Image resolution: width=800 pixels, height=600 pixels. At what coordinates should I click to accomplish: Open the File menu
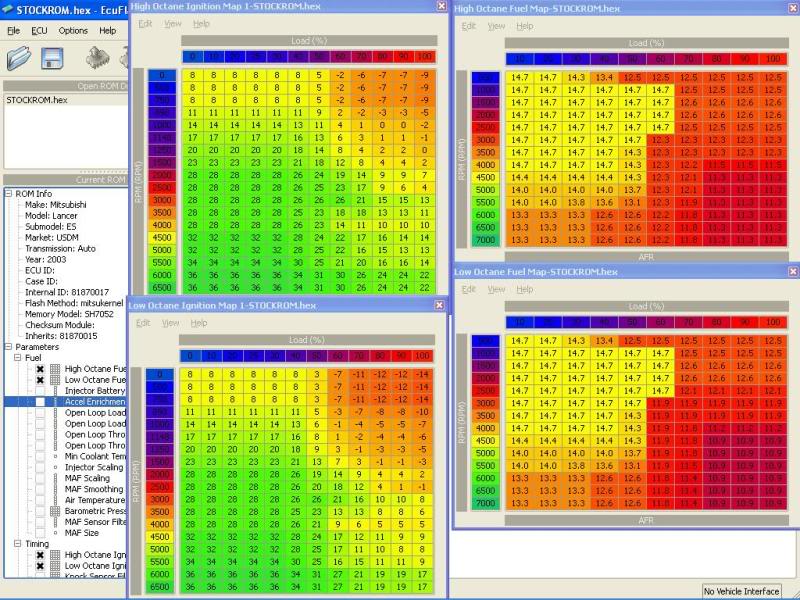tap(13, 31)
